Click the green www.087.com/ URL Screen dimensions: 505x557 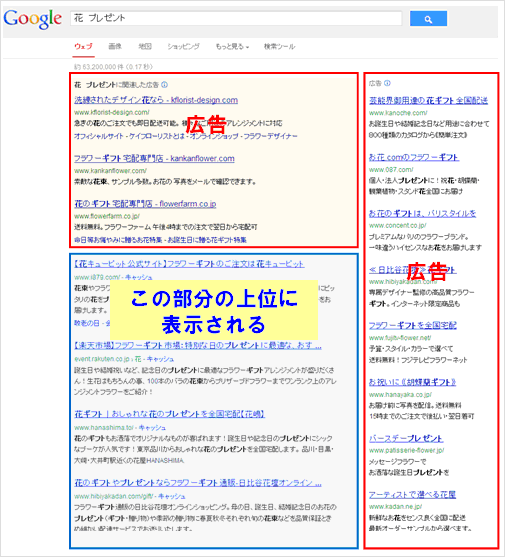[x=391, y=169]
